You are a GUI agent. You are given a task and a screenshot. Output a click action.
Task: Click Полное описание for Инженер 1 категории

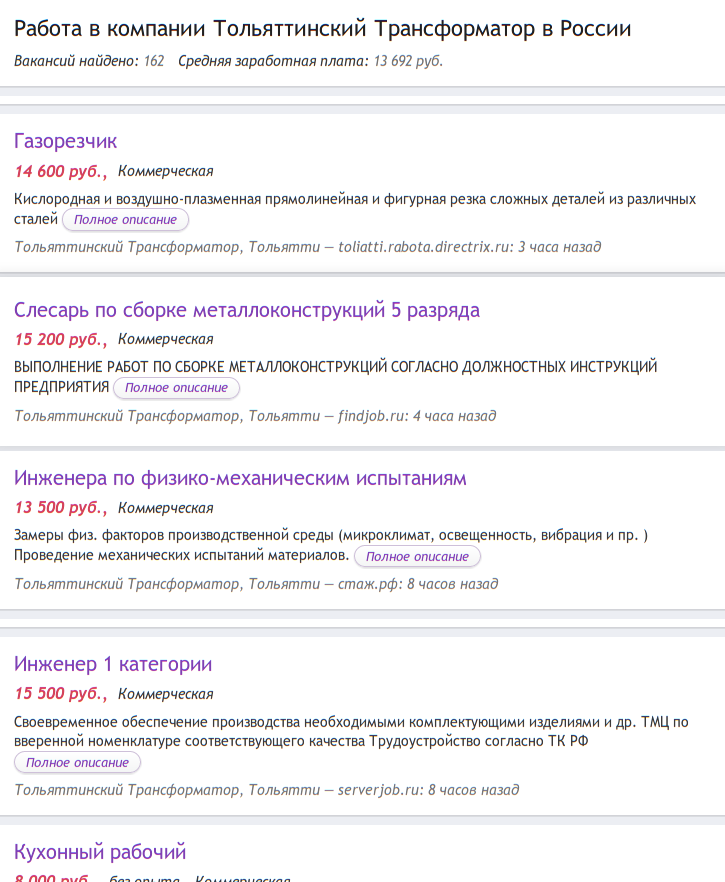coord(78,762)
